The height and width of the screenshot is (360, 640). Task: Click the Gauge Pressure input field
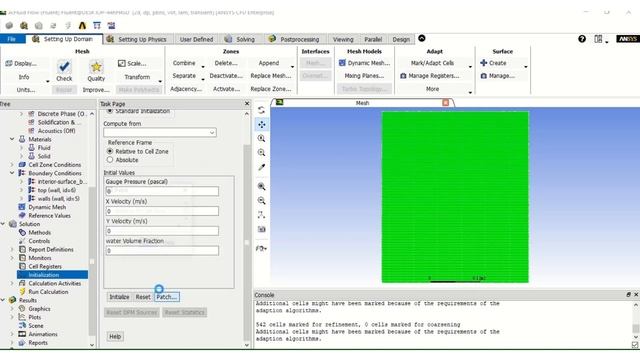[x=162, y=191]
